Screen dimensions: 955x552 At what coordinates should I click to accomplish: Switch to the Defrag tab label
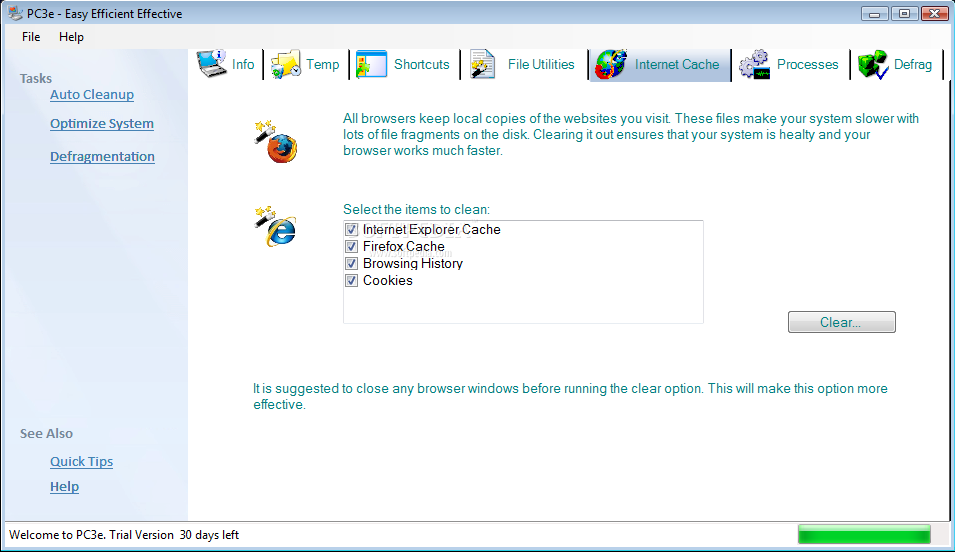tap(913, 65)
